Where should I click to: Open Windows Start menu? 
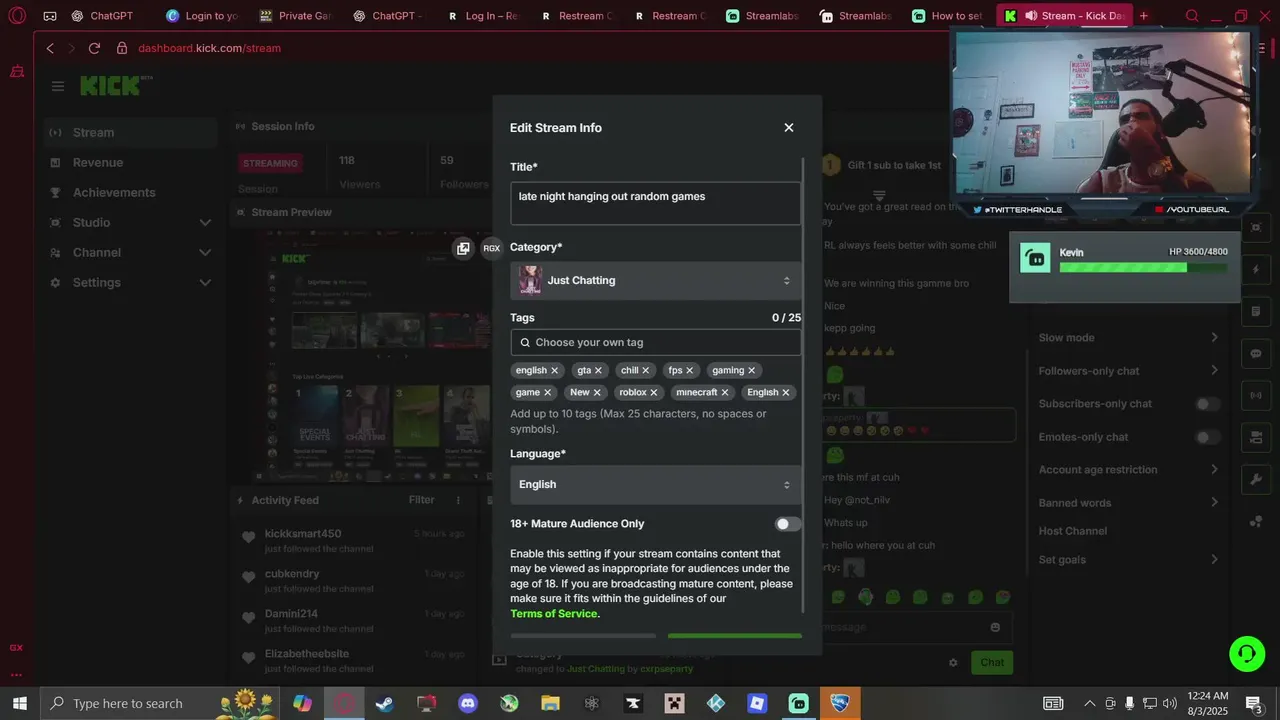(20, 703)
